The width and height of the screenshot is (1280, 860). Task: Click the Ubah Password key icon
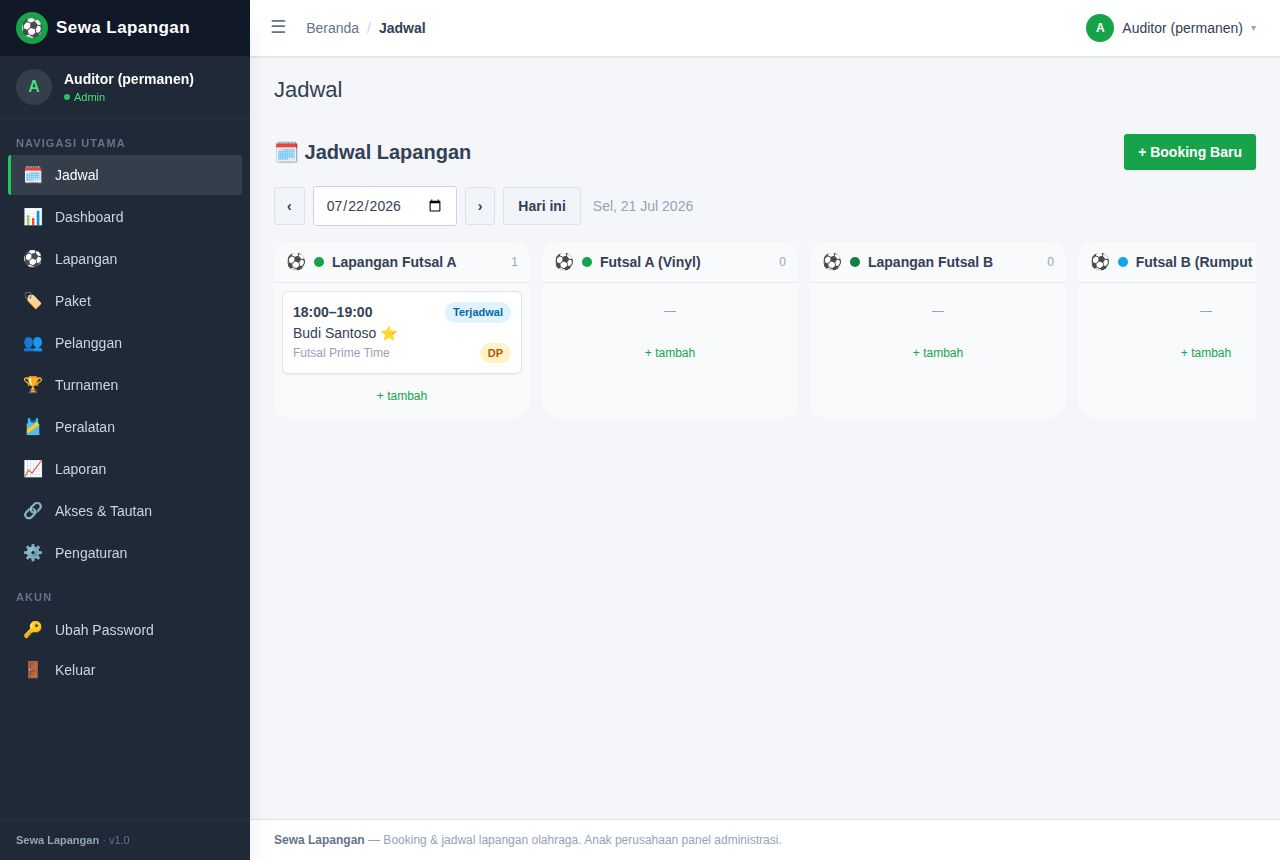pyautogui.click(x=33, y=630)
